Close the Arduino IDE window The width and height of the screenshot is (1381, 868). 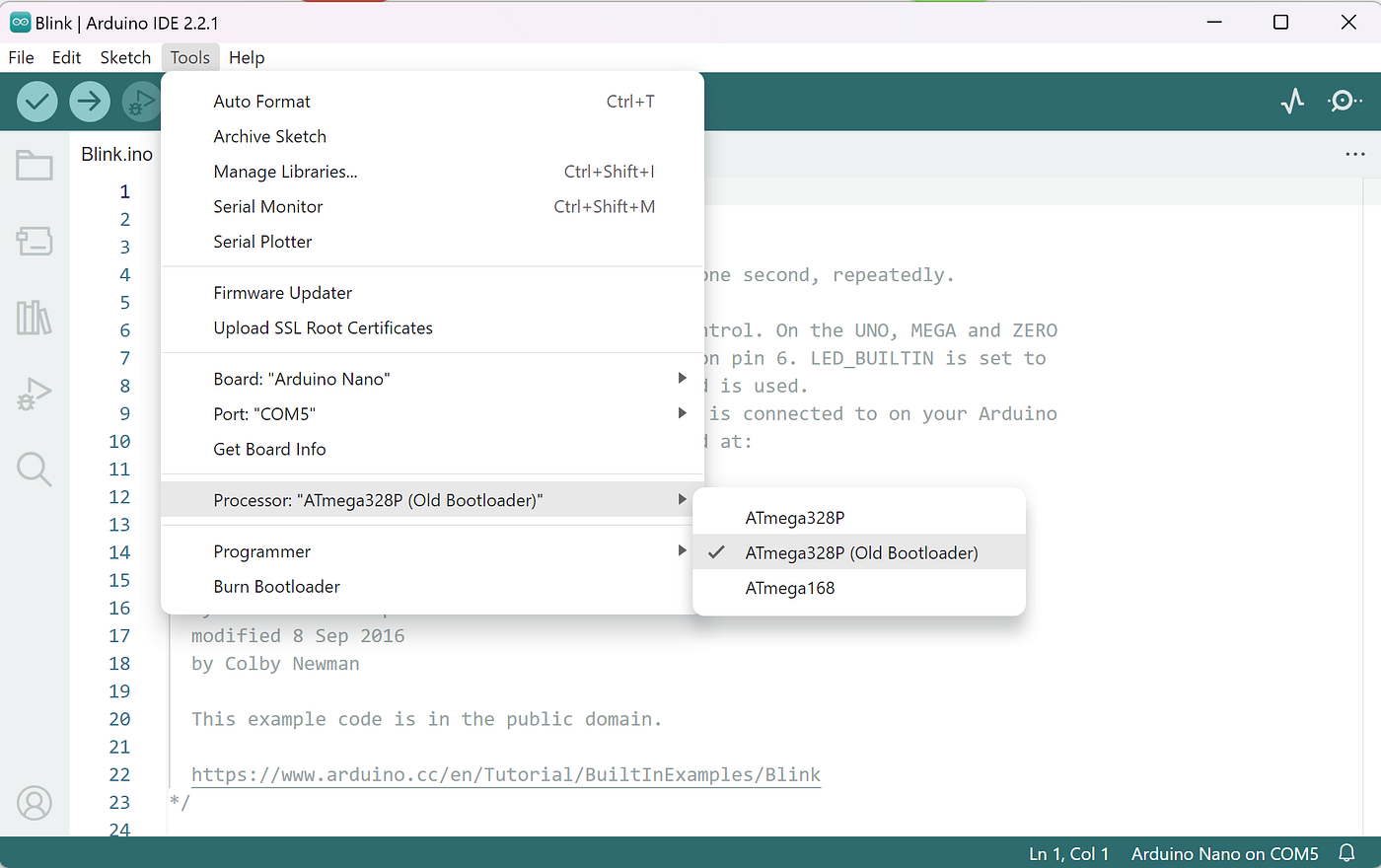1348,22
